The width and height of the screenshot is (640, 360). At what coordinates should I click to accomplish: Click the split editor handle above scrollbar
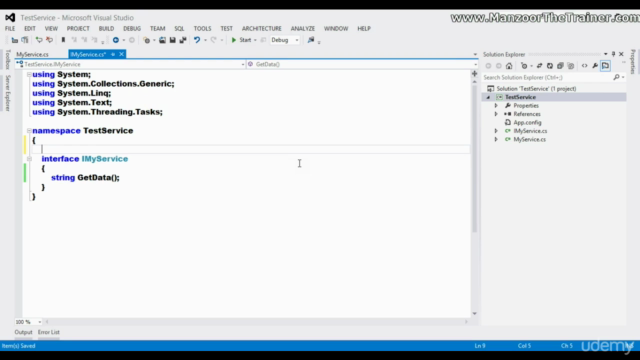[474, 74]
